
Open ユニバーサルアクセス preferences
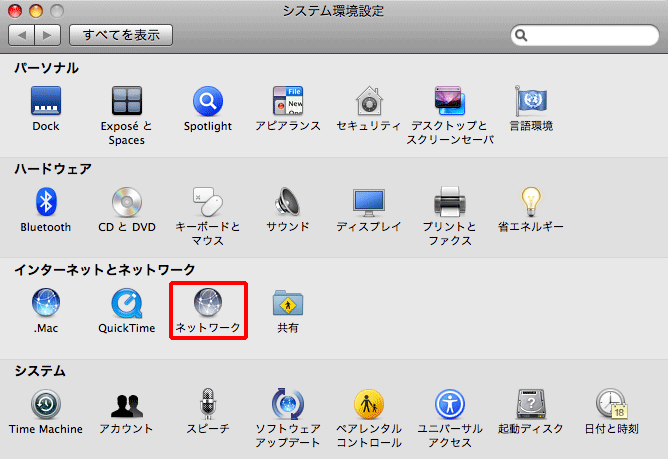(450, 404)
